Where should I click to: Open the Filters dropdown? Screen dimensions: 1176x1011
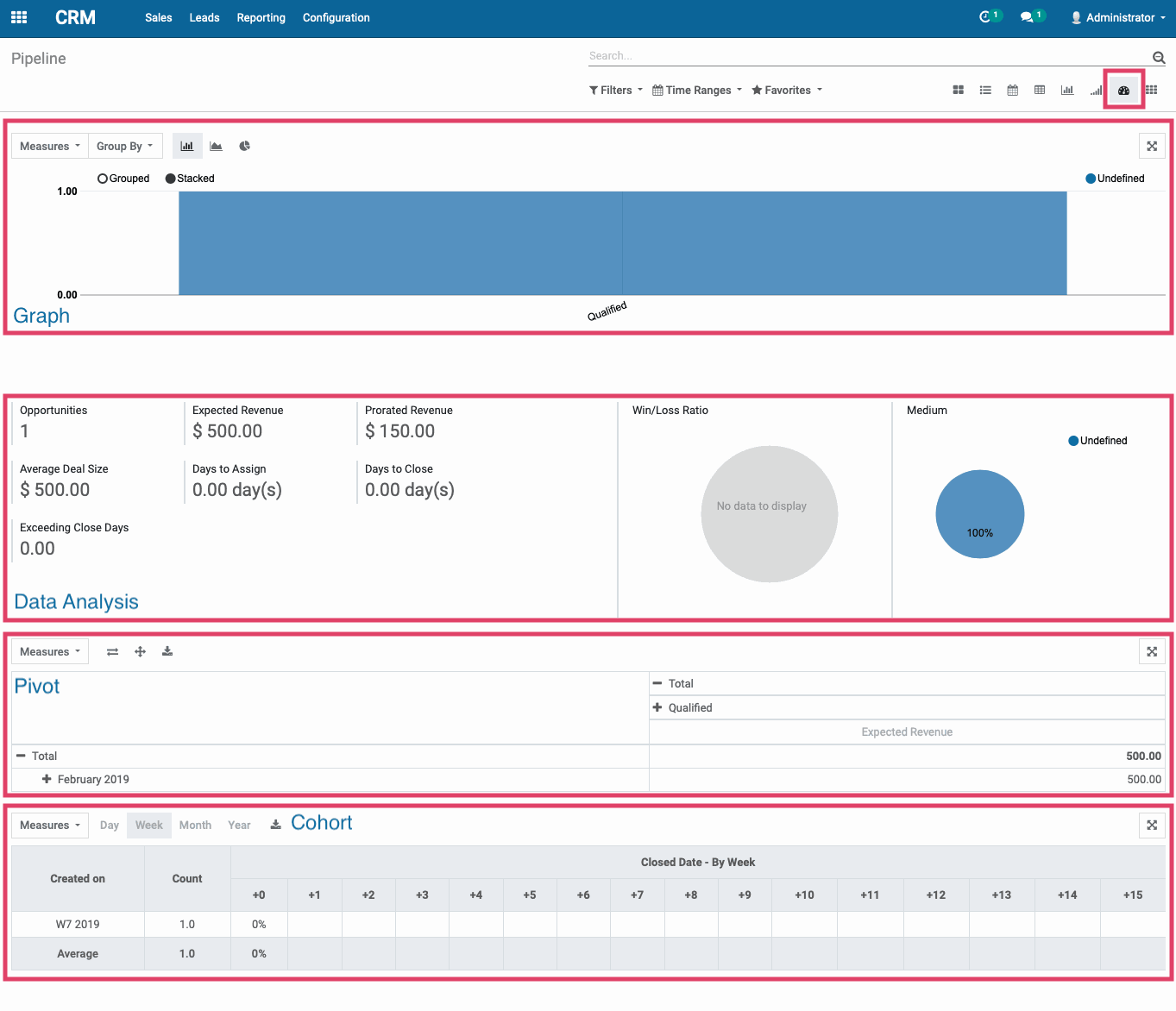[615, 90]
